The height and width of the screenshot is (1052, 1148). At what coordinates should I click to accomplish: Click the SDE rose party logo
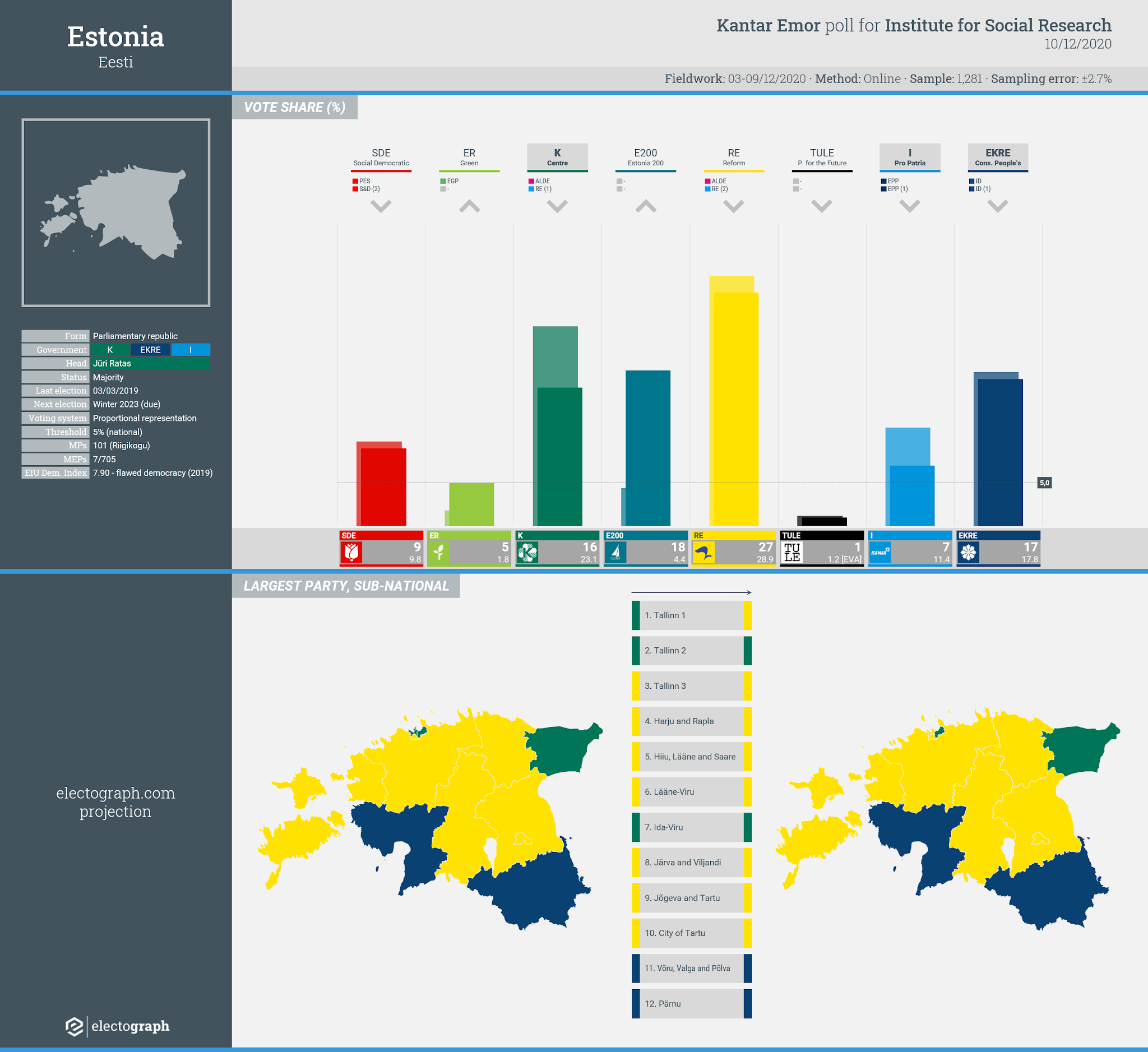coord(351,552)
